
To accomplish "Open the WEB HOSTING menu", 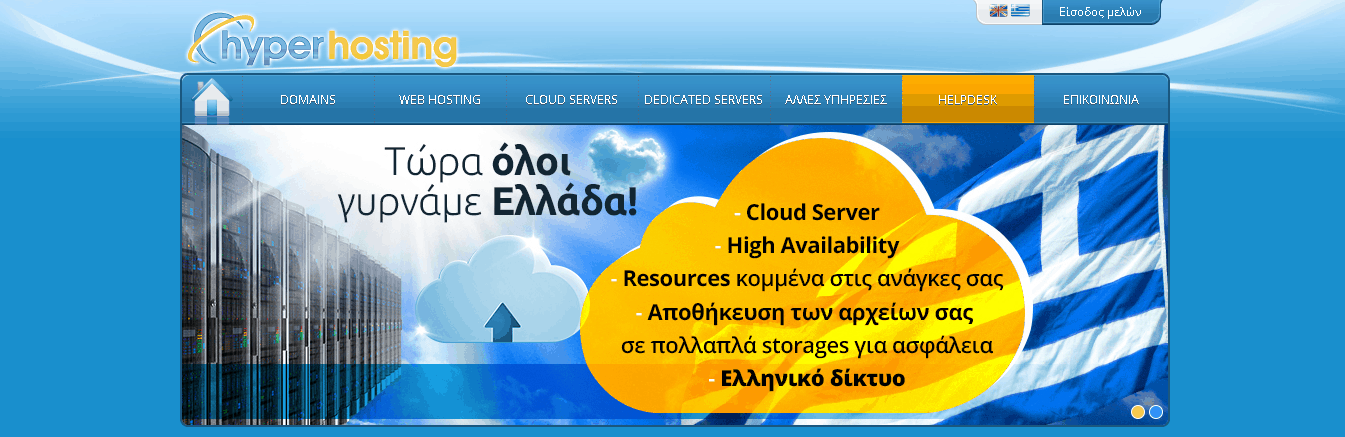I will pos(440,100).
